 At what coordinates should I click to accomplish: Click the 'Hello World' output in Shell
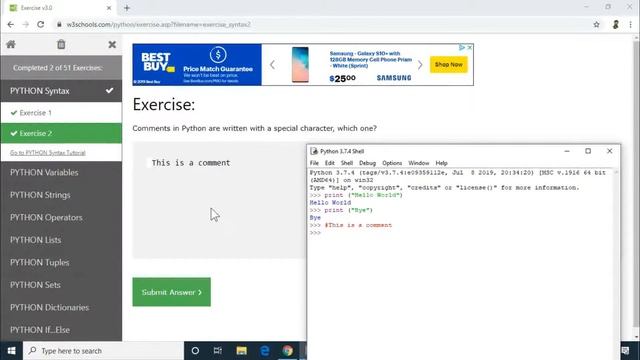click(x=330, y=202)
